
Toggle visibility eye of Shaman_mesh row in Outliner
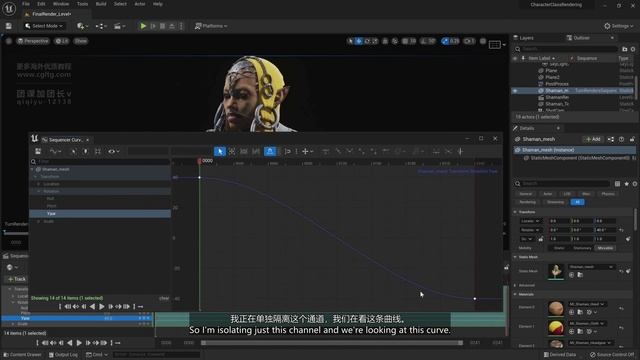[x=515, y=91]
